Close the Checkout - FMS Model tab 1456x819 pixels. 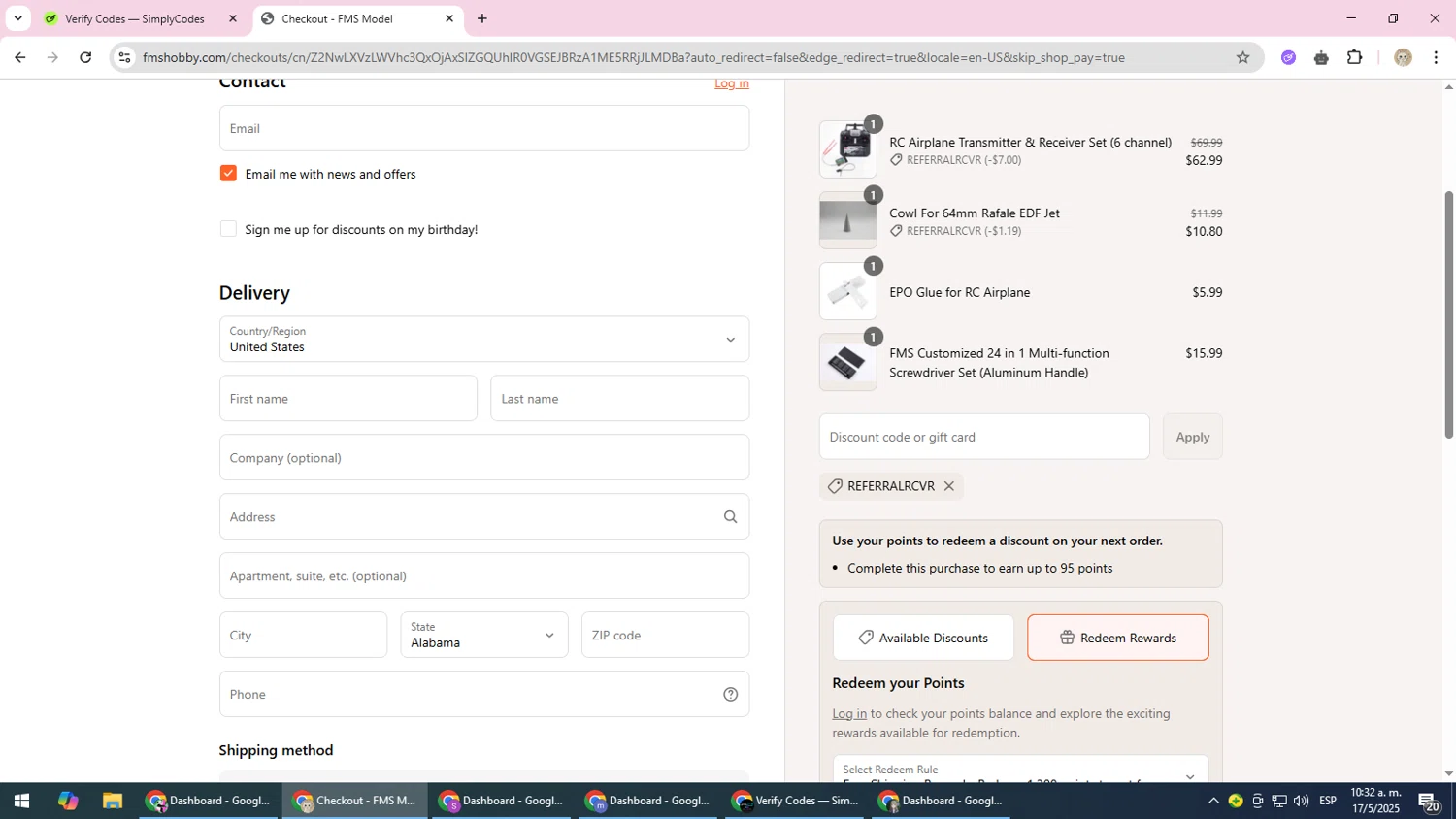click(x=449, y=18)
